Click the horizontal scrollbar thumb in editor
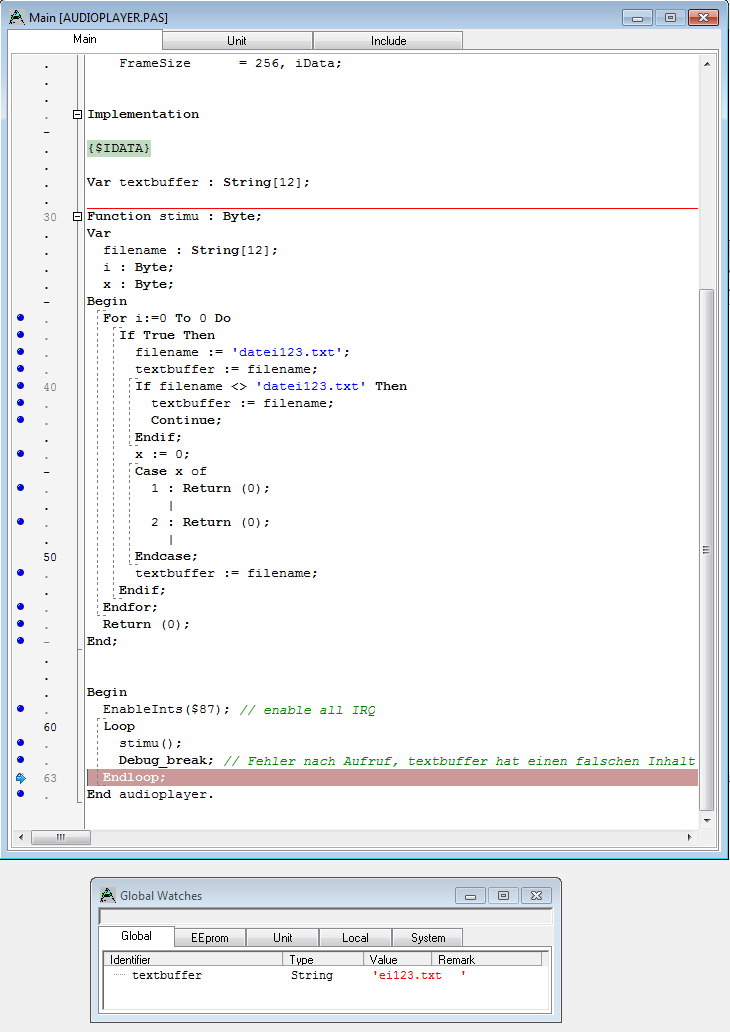730x1032 pixels. [61, 837]
